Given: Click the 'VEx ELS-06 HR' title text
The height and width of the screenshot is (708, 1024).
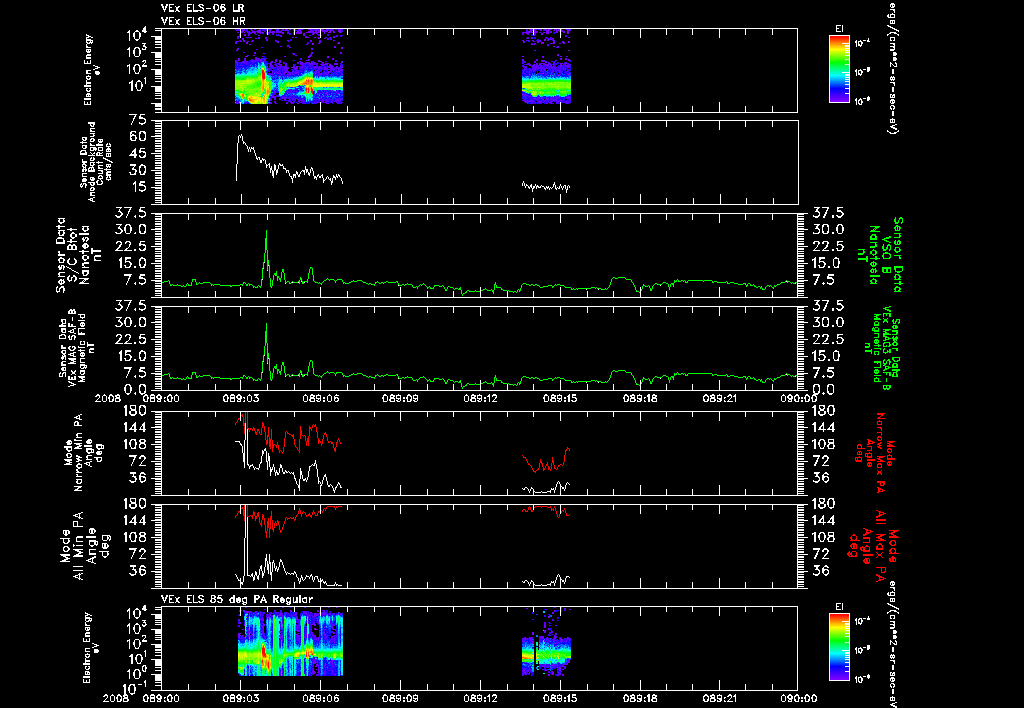Looking at the screenshot, I should [203, 22].
